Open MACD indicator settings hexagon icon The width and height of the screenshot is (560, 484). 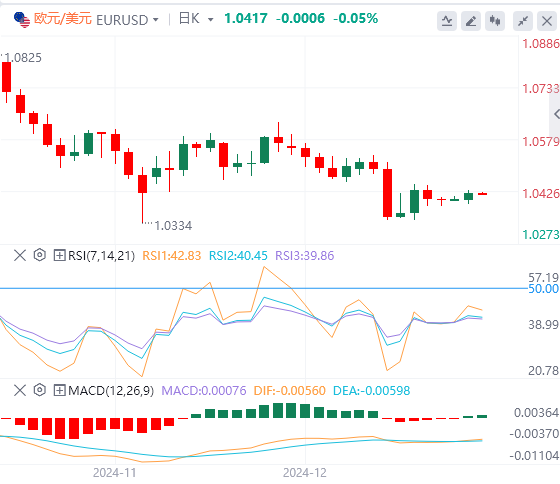pos(40,390)
